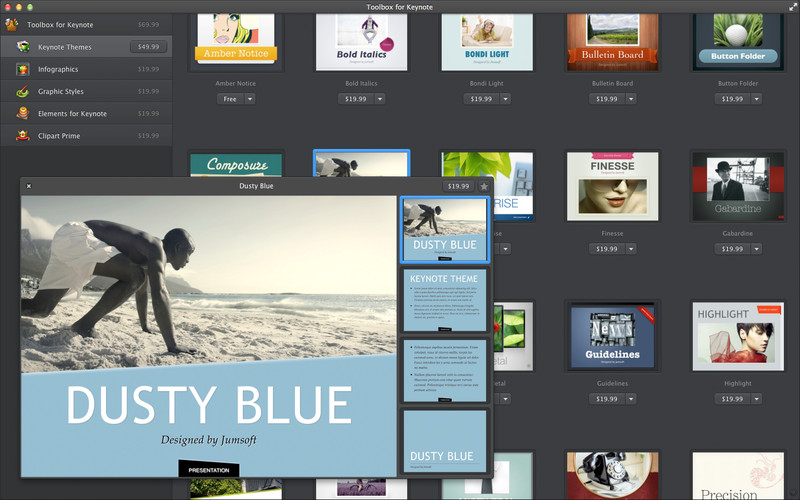Show the Dusty Blue title slide preview

pyautogui.click(x=444, y=230)
